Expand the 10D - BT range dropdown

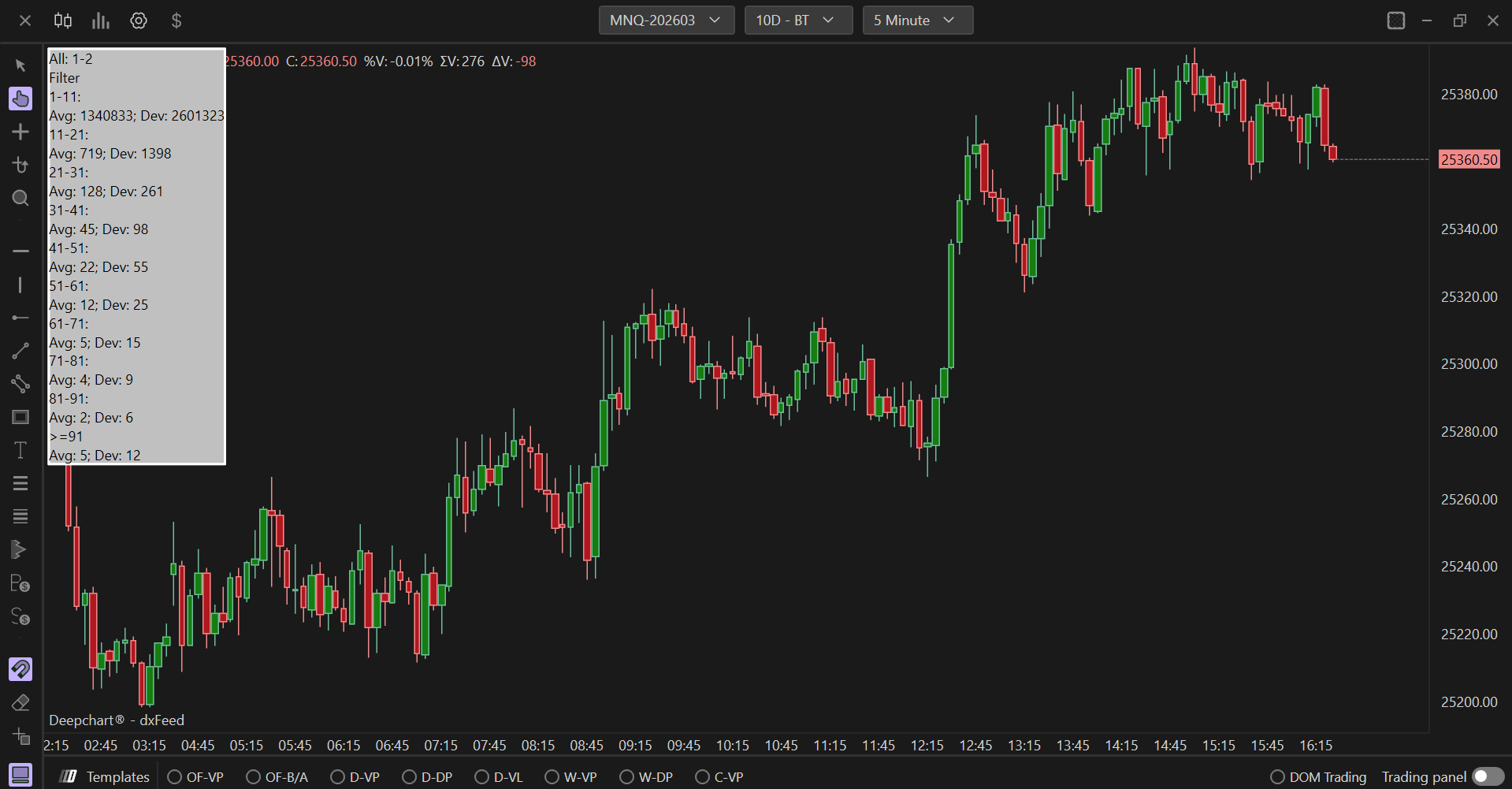click(x=797, y=20)
